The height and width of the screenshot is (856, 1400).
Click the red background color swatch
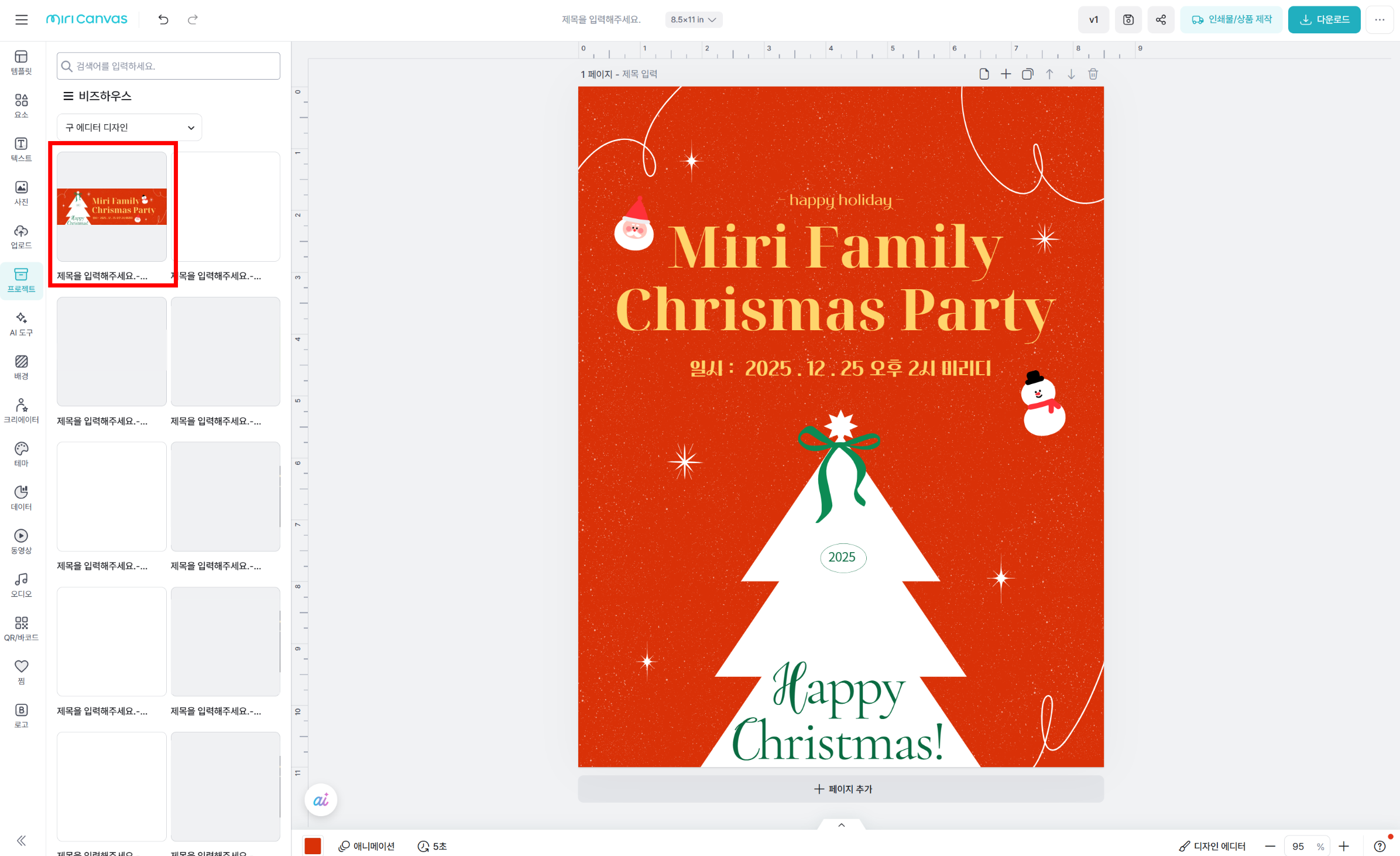(313, 846)
